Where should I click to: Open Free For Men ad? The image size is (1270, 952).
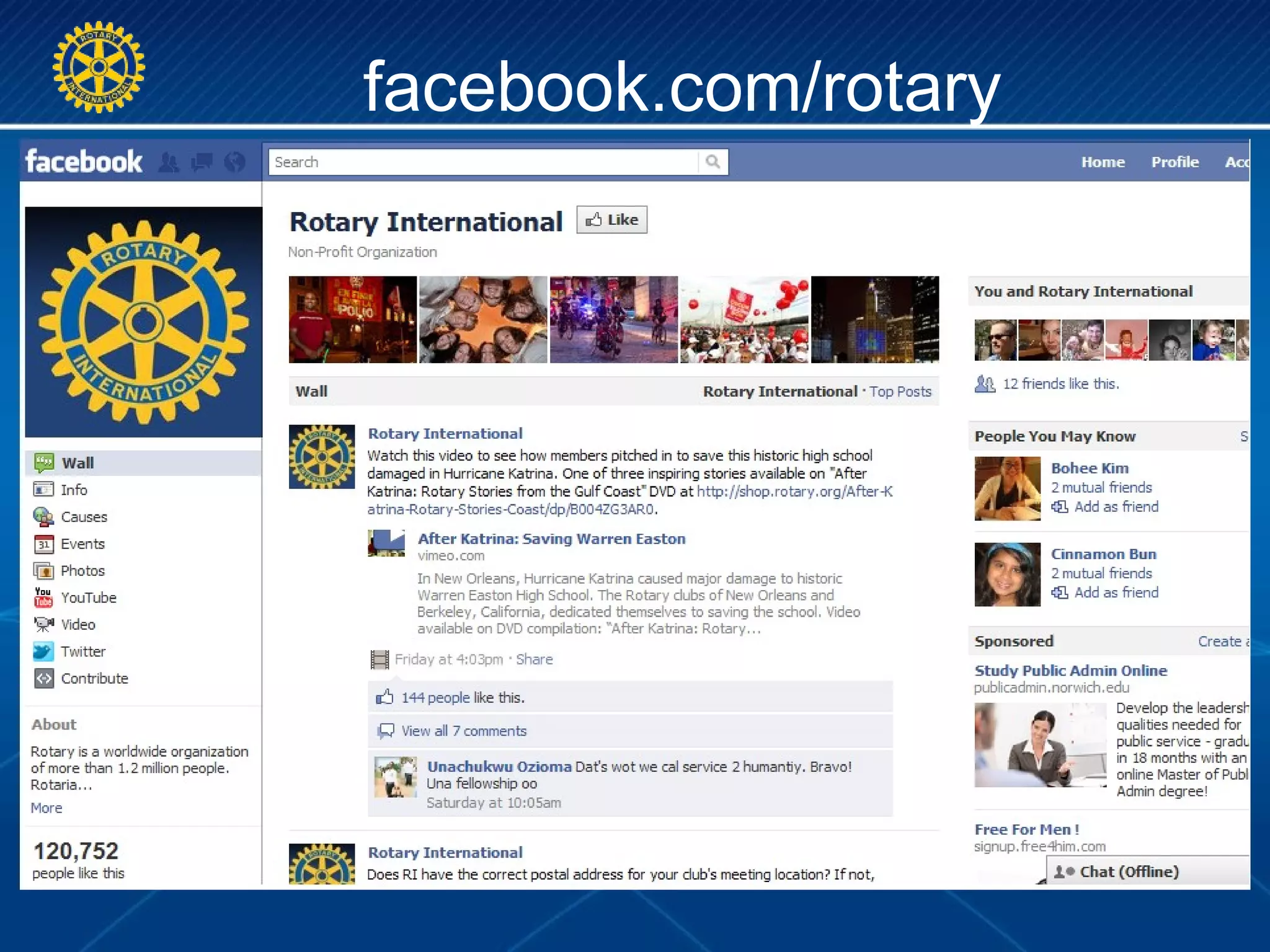coord(1027,829)
